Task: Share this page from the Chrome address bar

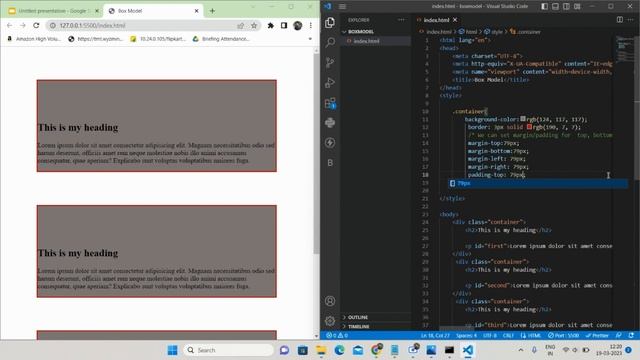Action: pyautogui.click(x=241, y=25)
